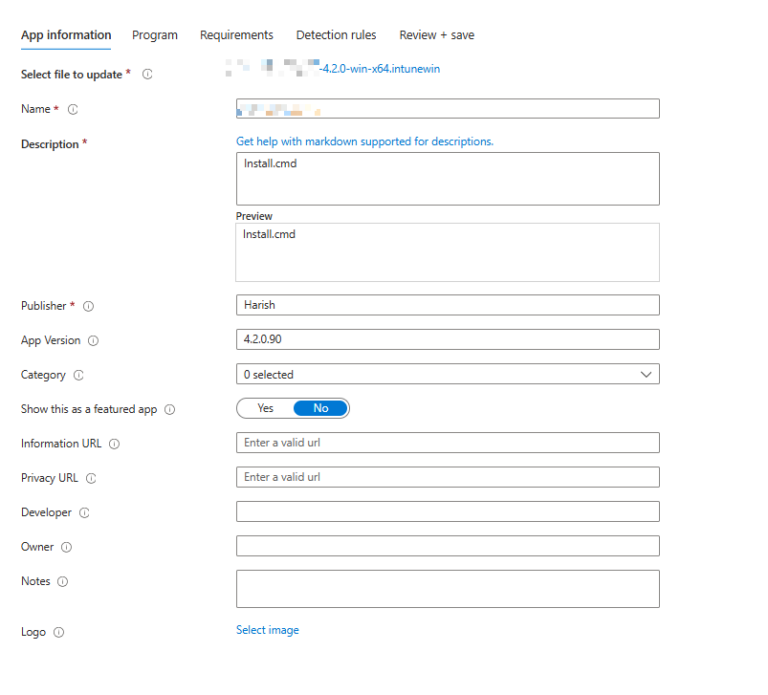Screen dimensions: 768x695
Task: Click info icon beside Publisher label
Action: 88,306
